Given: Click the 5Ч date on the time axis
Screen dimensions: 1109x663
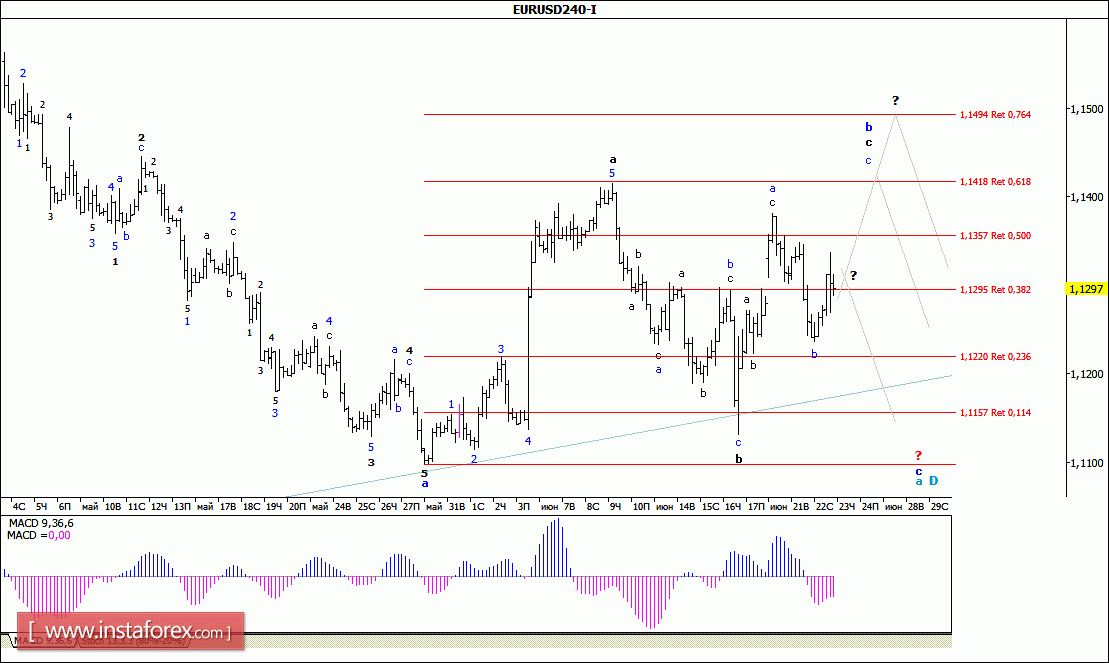Looking at the screenshot, I should tap(42, 507).
